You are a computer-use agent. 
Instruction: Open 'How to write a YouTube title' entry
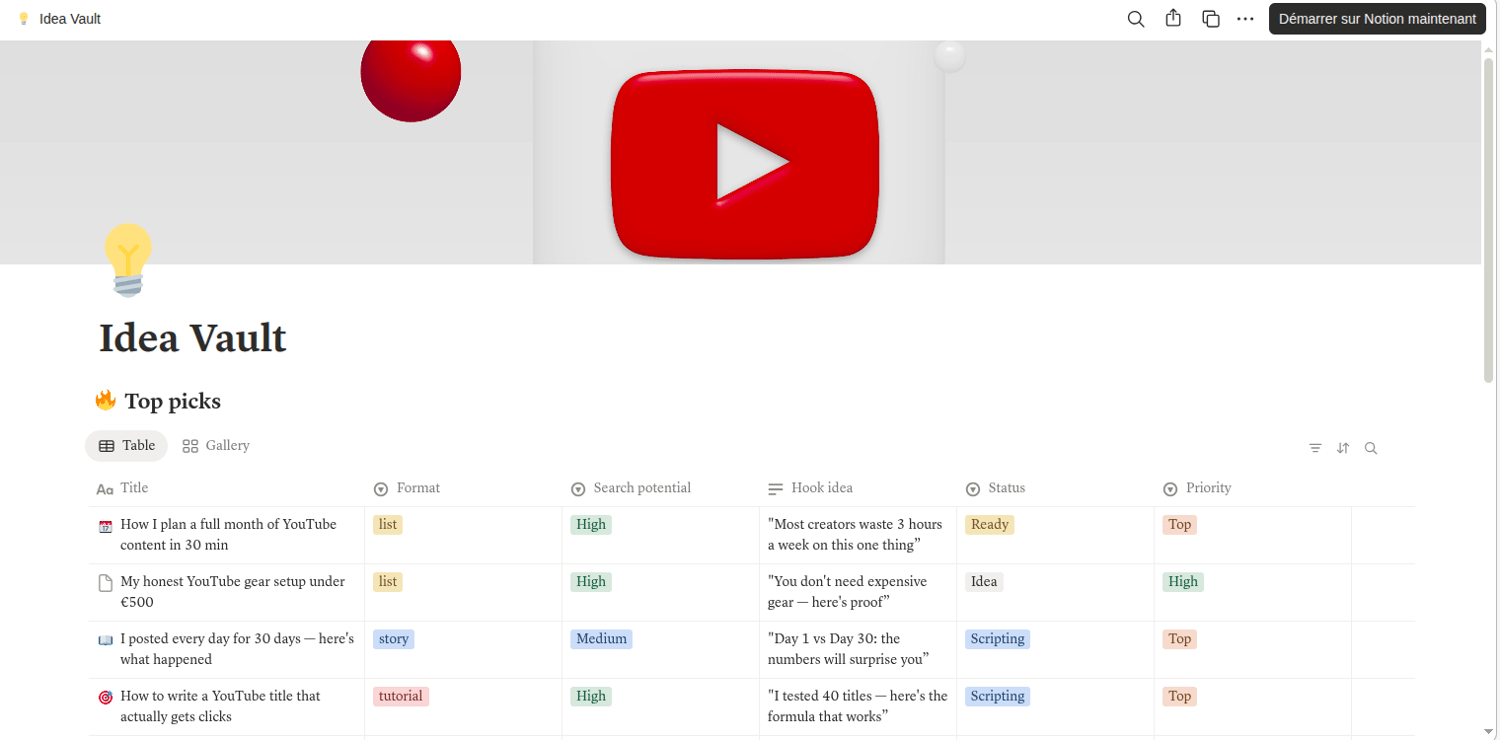(220, 706)
